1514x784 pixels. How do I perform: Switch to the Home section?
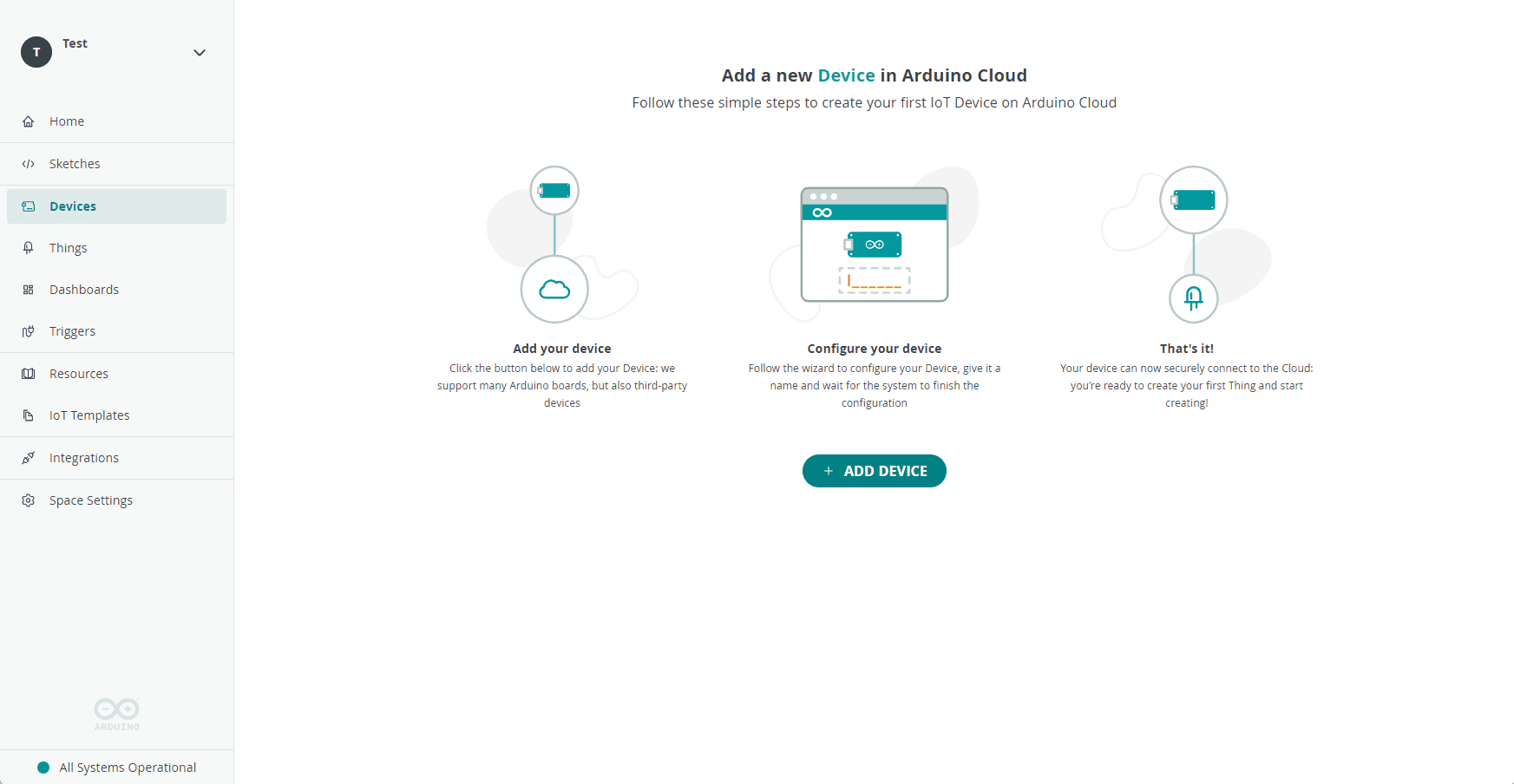(x=67, y=121)
